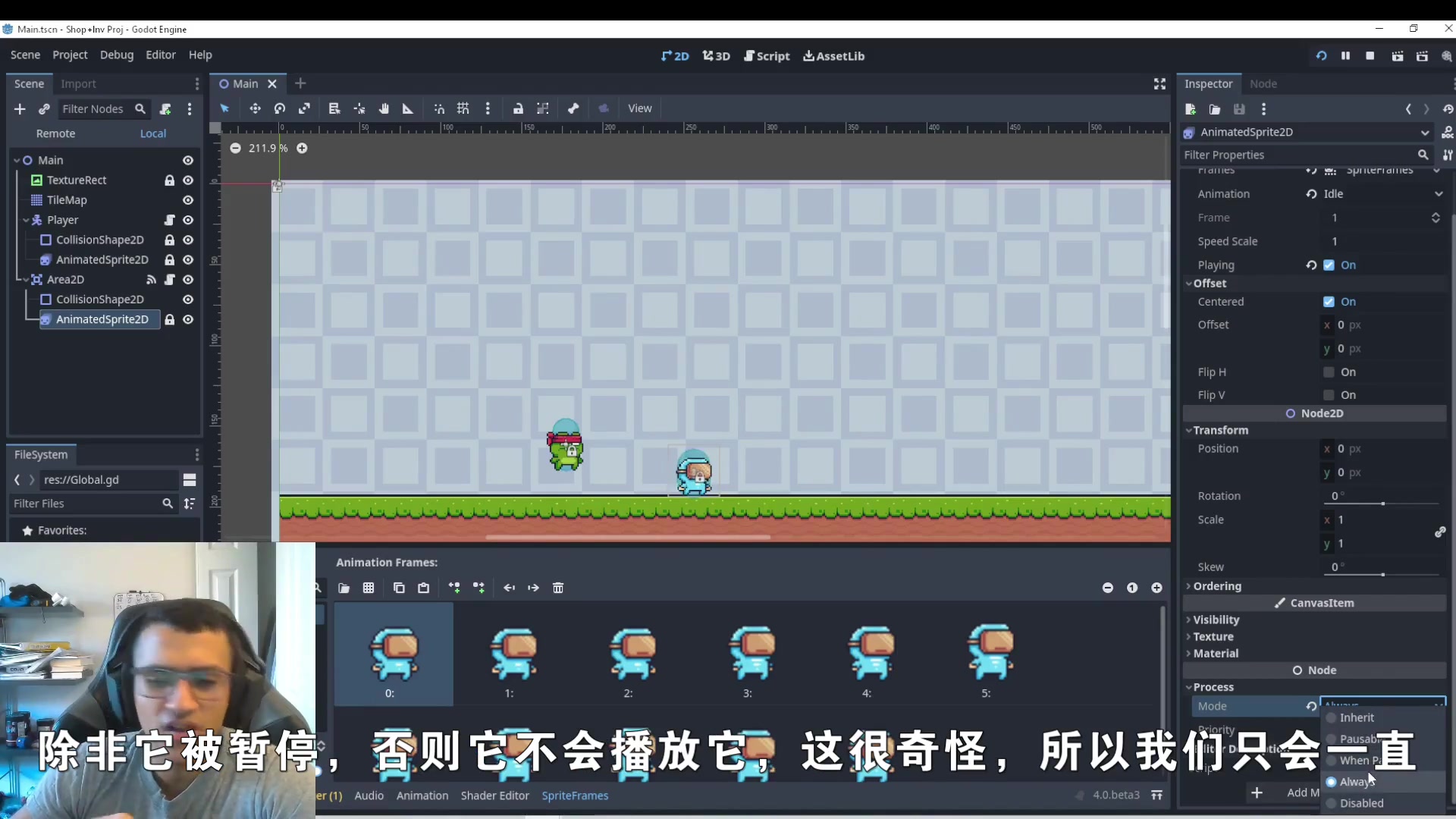Select the Disabled process mode option
1456x819 pixels.
[x=1361, y=803]
